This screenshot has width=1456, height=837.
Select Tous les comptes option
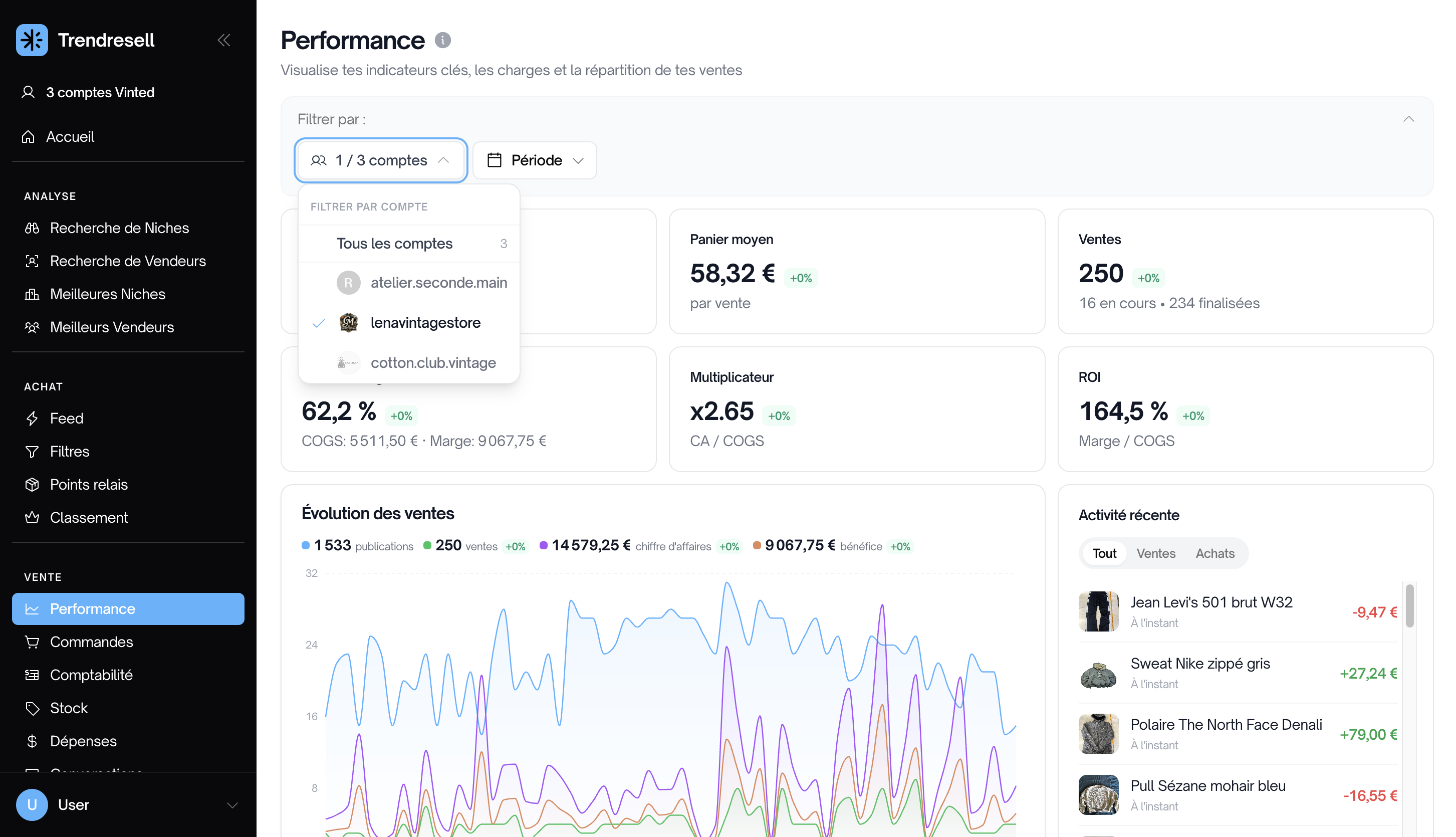[408, 244]
